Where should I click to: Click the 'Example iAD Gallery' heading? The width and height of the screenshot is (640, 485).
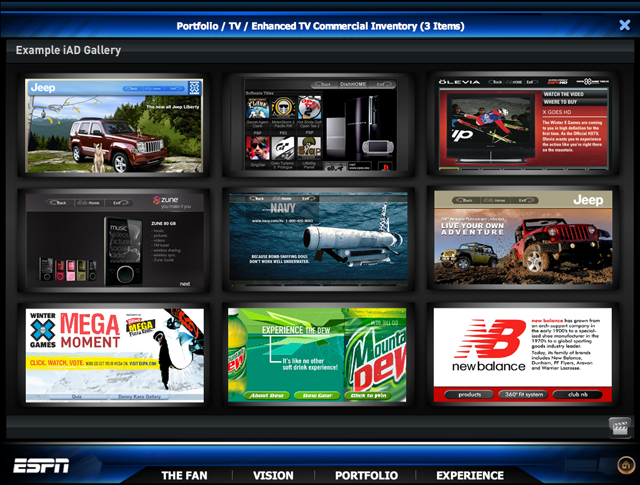(68, 50)
